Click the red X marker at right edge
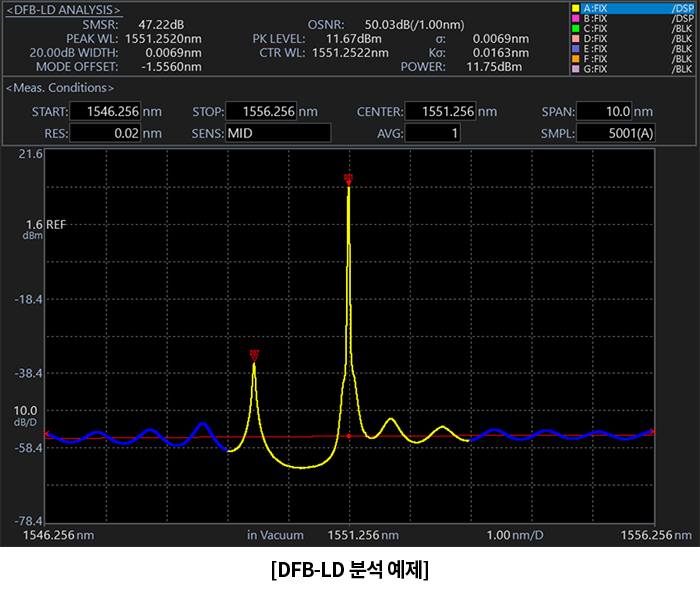This screenshot has width=700, height=595. (653, 431)
